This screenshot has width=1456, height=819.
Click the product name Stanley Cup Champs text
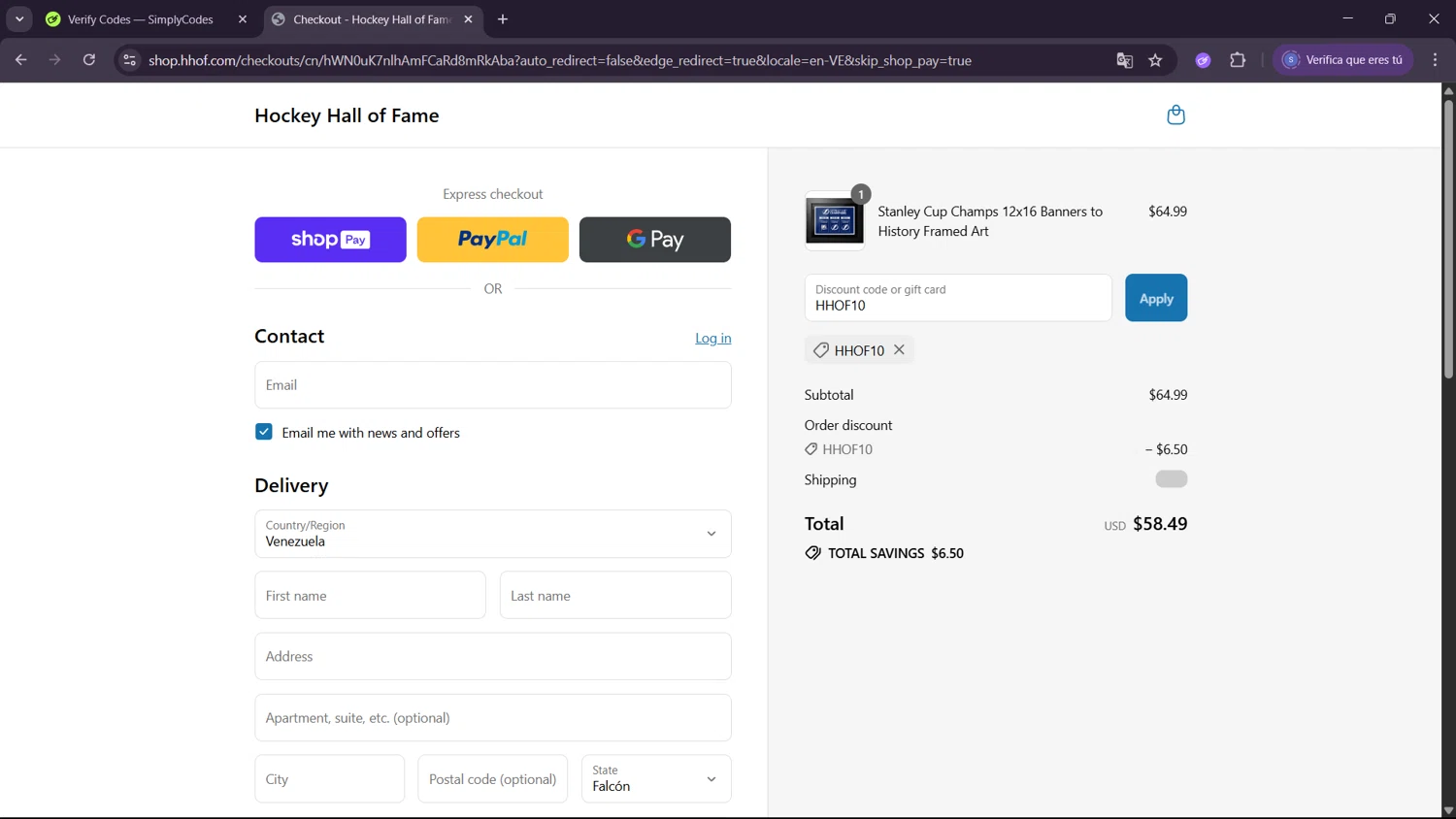(990, 221)
